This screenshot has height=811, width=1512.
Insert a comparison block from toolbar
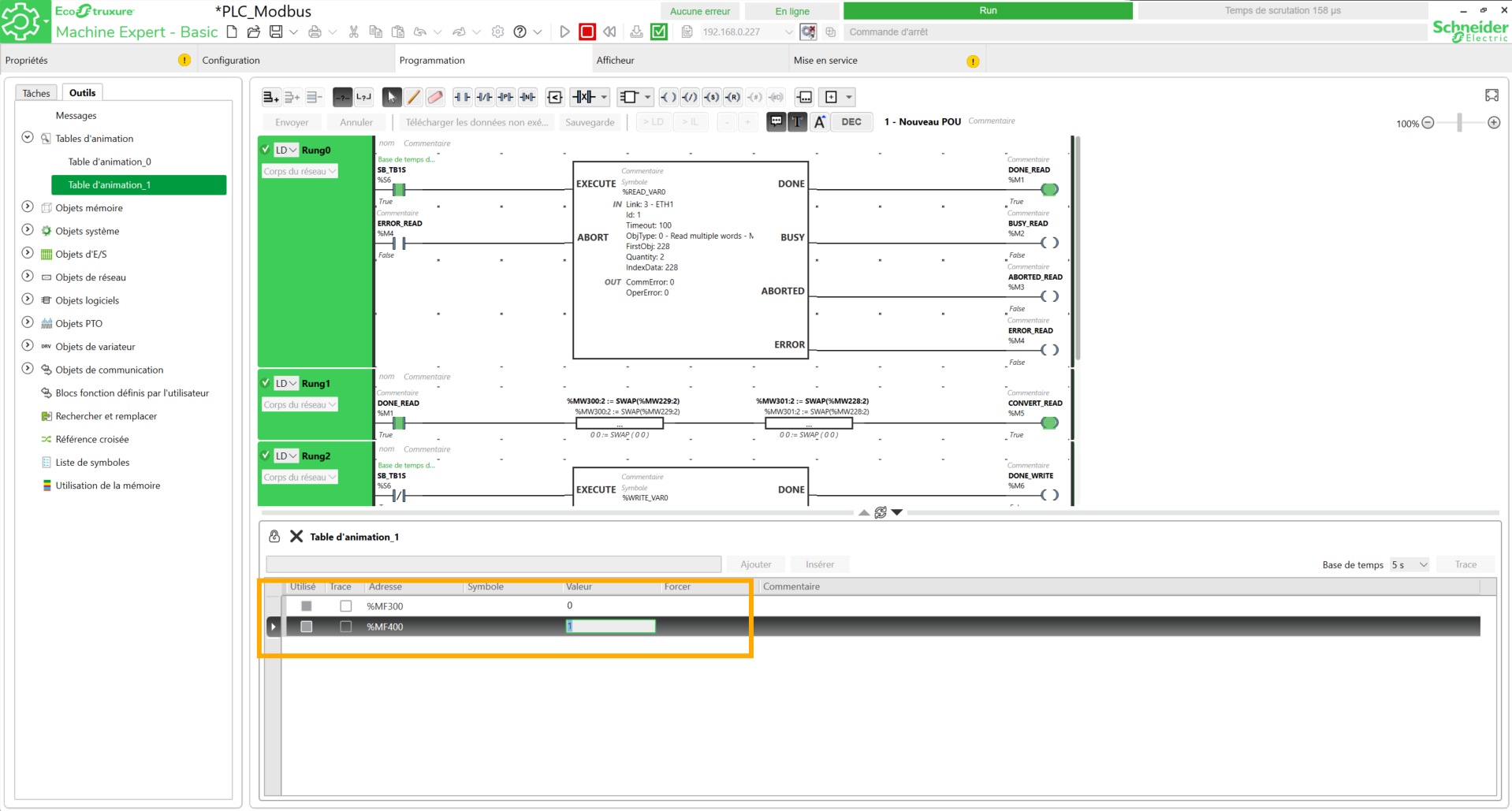tap(555, 97)
